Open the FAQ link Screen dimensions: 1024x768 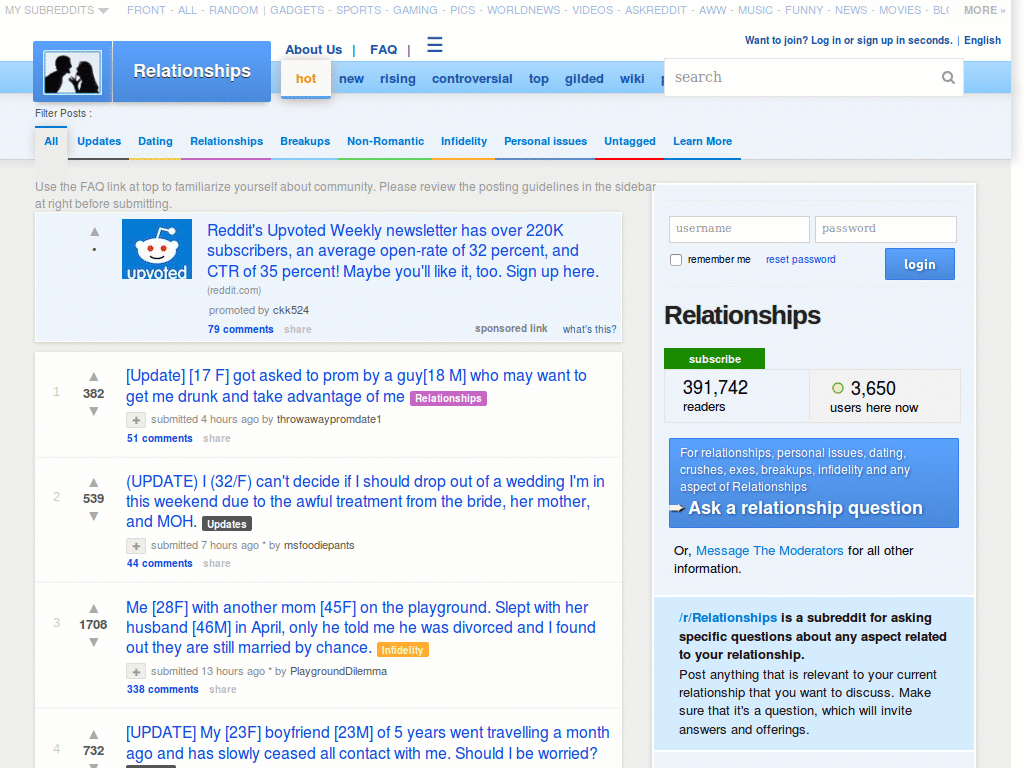point(383,50)
